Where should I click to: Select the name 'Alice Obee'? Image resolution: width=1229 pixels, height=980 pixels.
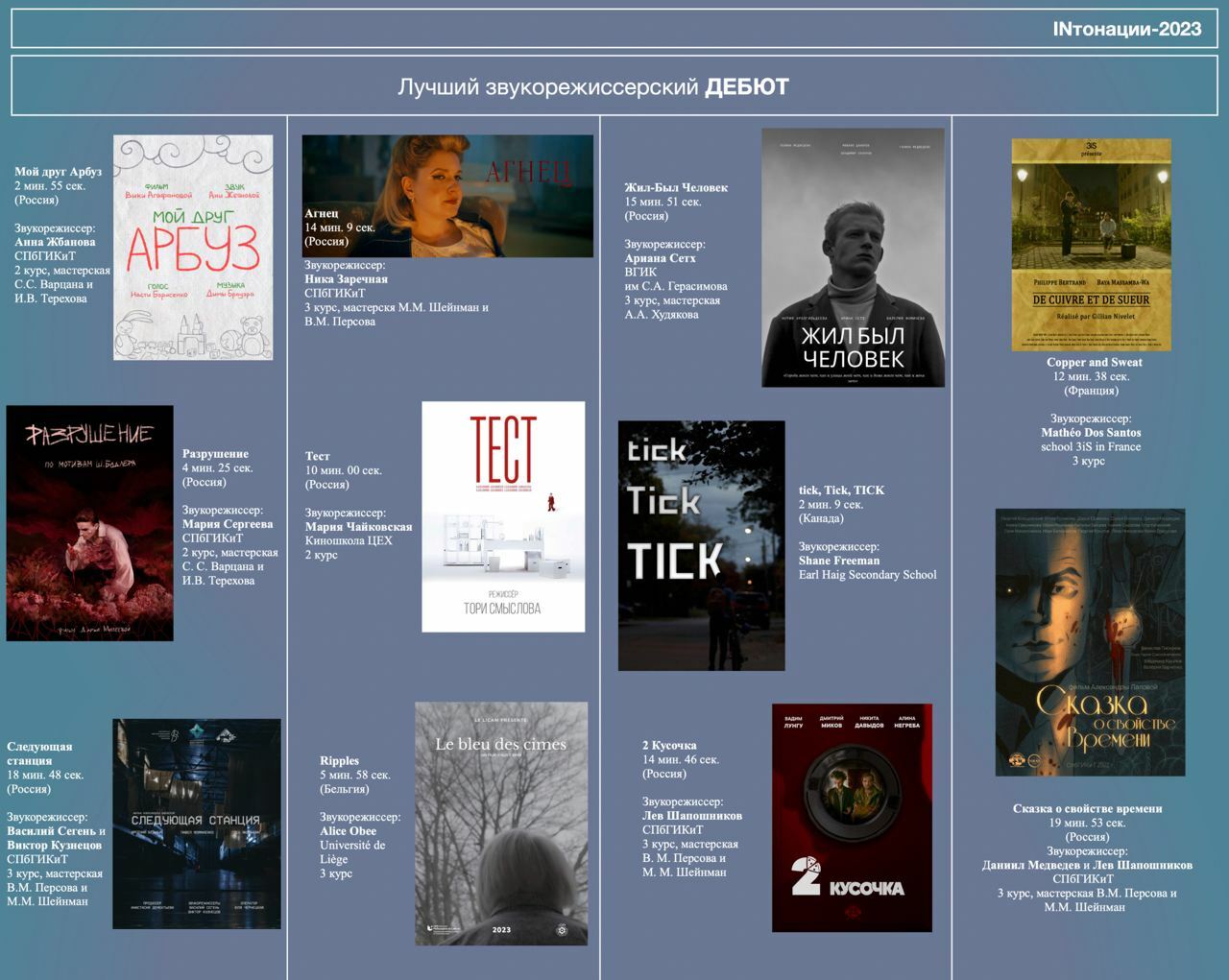pos(348,831)
